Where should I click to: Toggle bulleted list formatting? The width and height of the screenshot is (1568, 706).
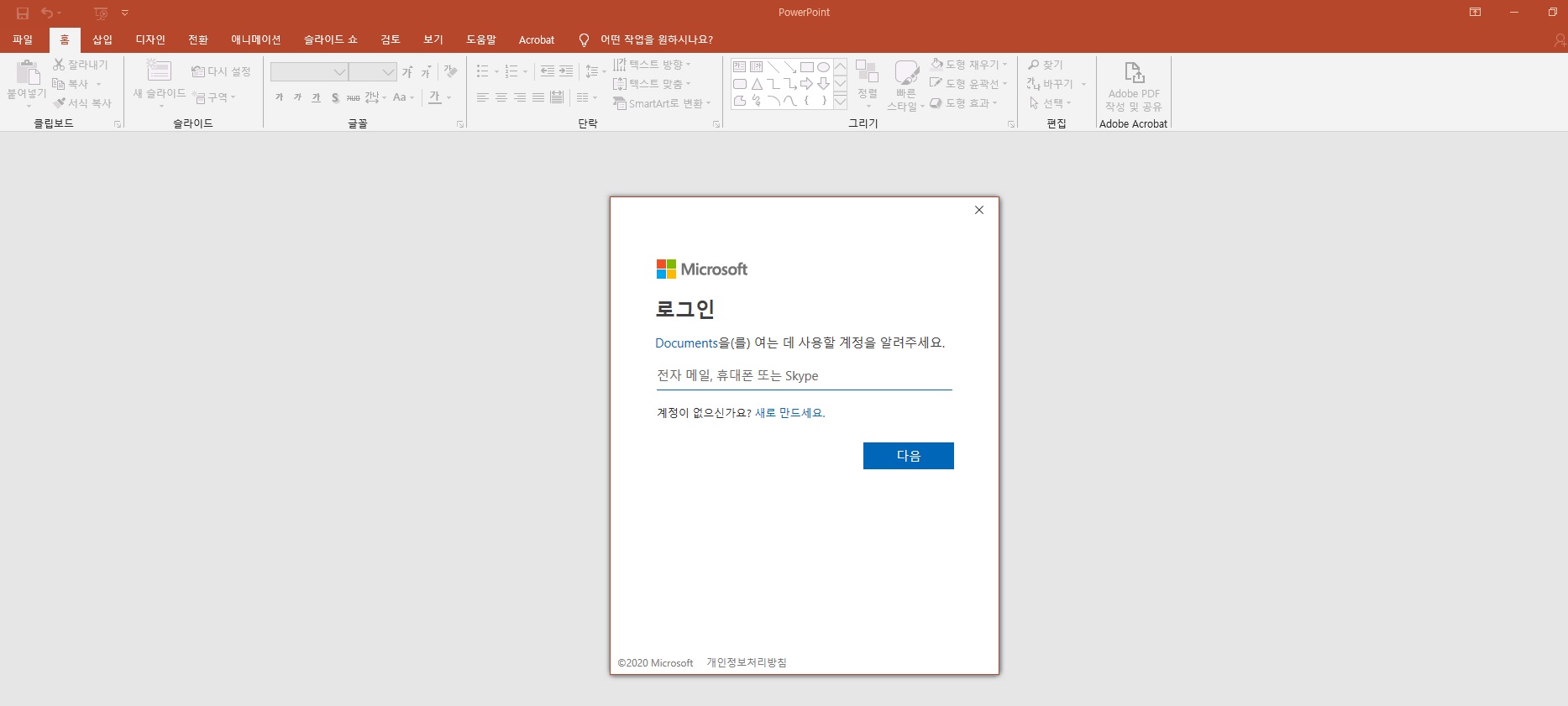483,71
